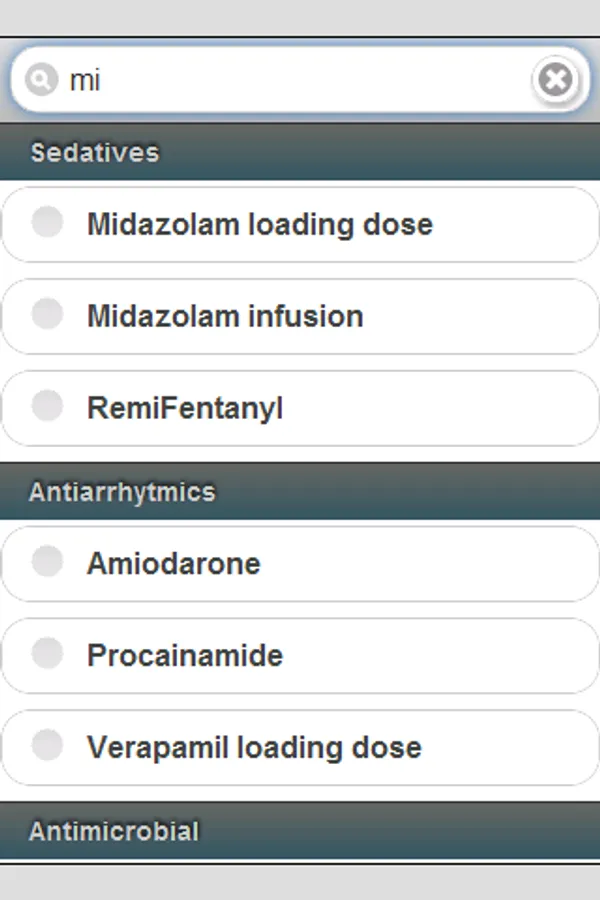Clear the search text with X icon

(x=555, y=79)
